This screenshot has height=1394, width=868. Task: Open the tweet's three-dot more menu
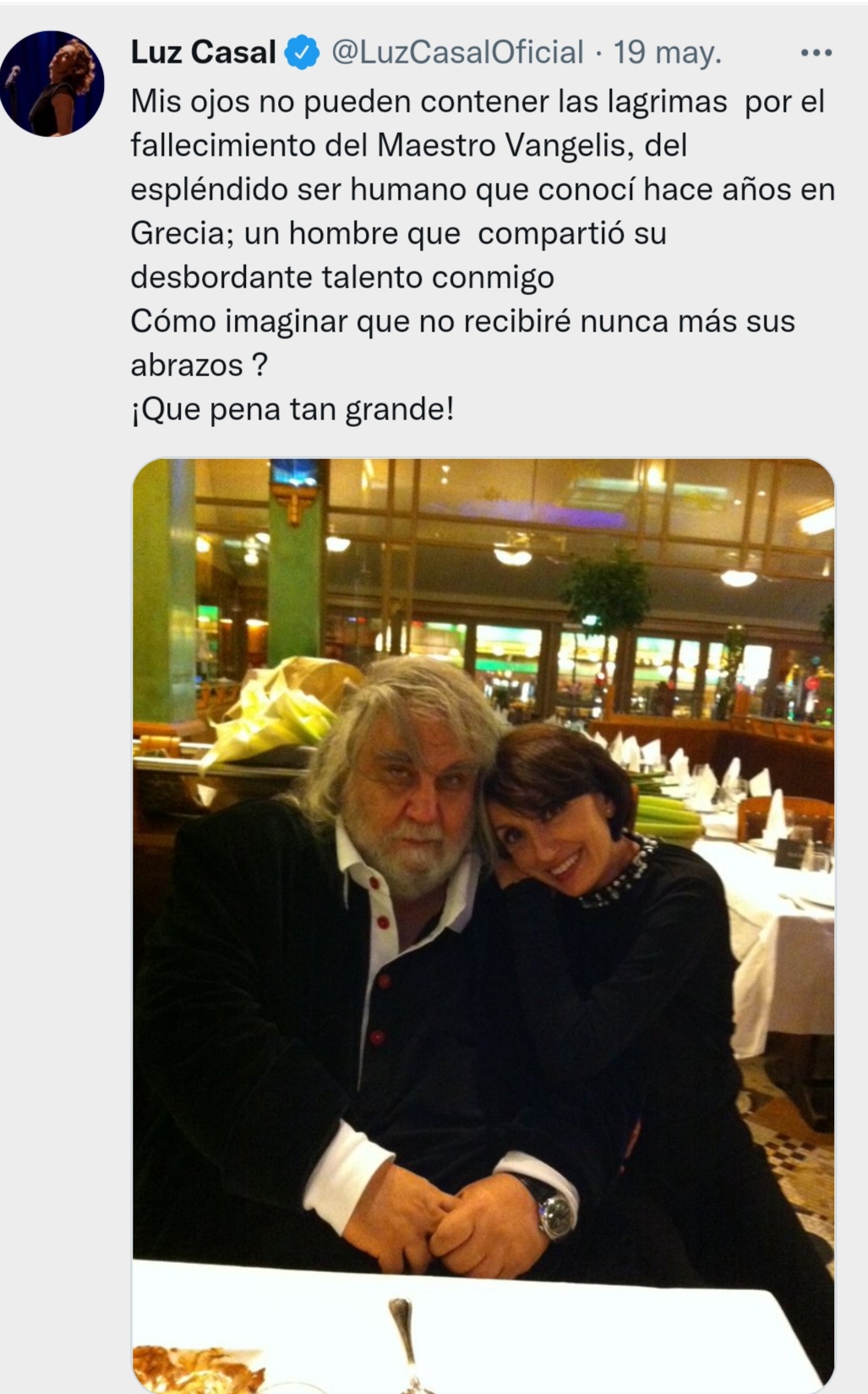click(x=816, y=52)
